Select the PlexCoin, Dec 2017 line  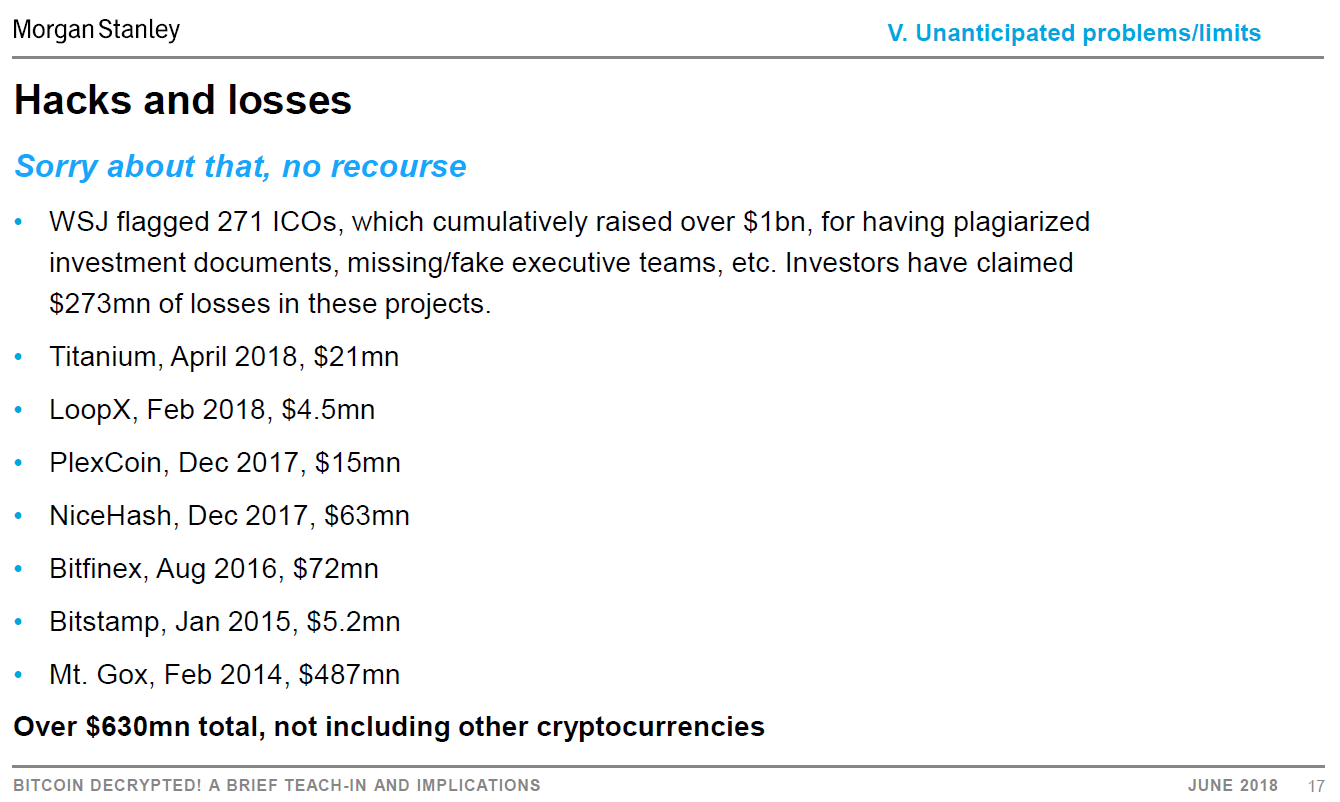coord(225,463)
